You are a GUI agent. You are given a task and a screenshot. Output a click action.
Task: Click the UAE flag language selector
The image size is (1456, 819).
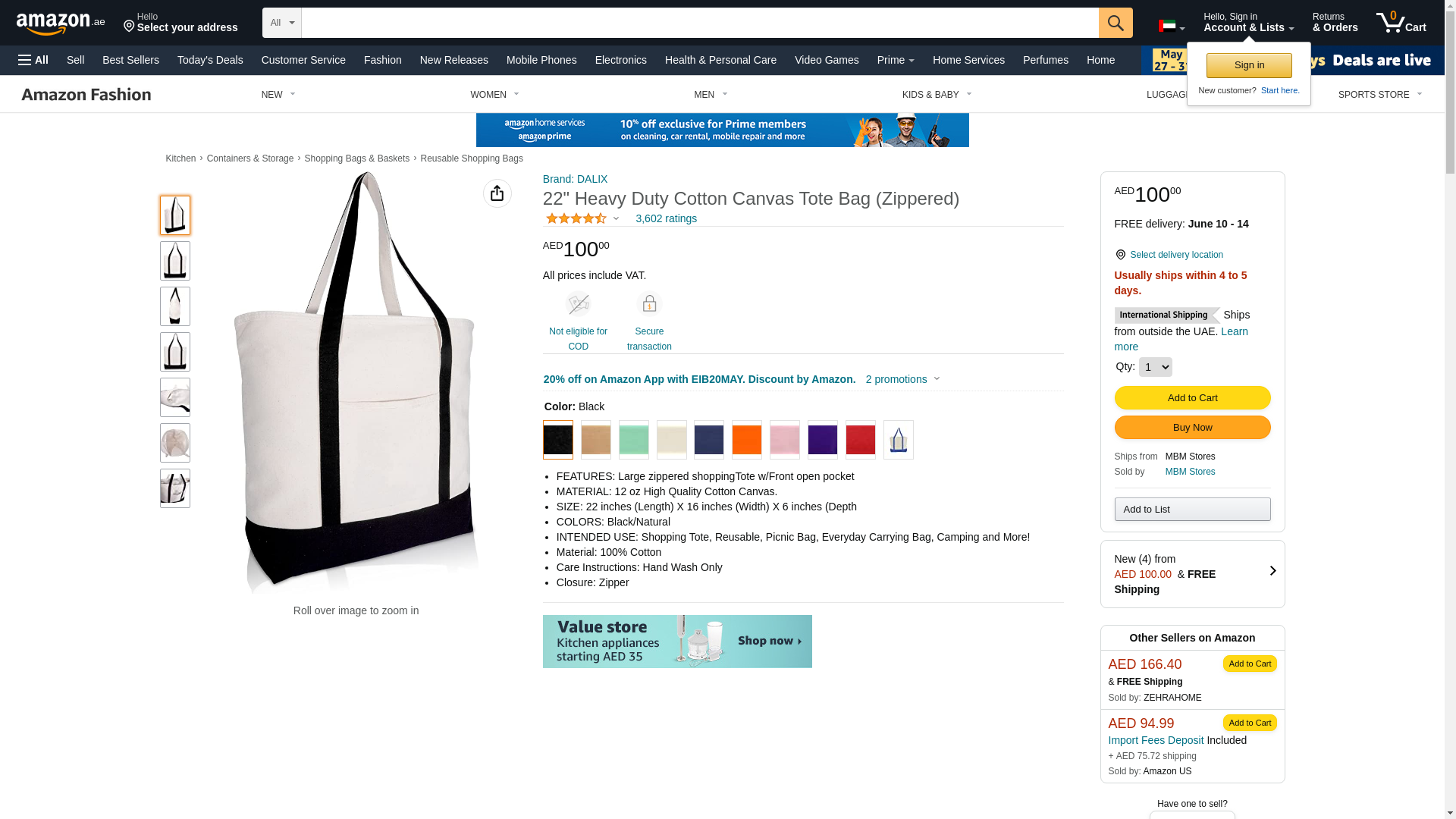pos(1172,27)
